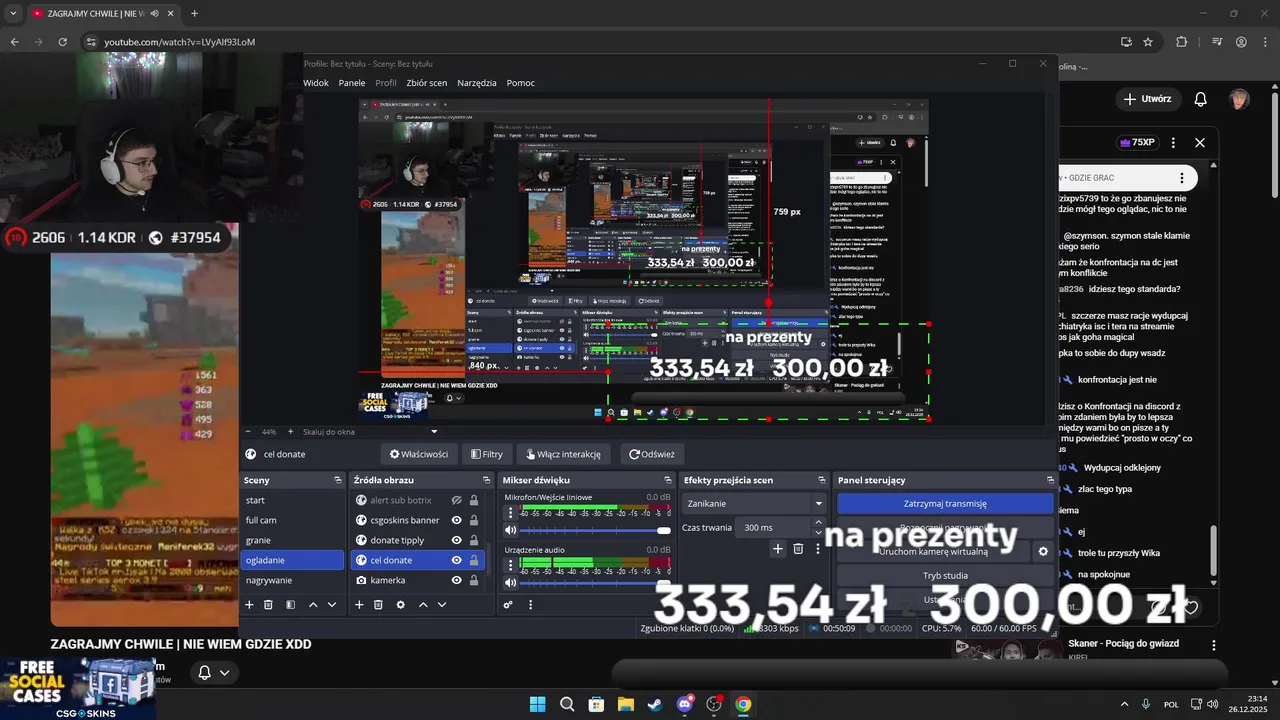Screen dimensions: 1280x720
Task: Open scene filters icon in Sceny toolbar
Action: [x=290, y=605]
